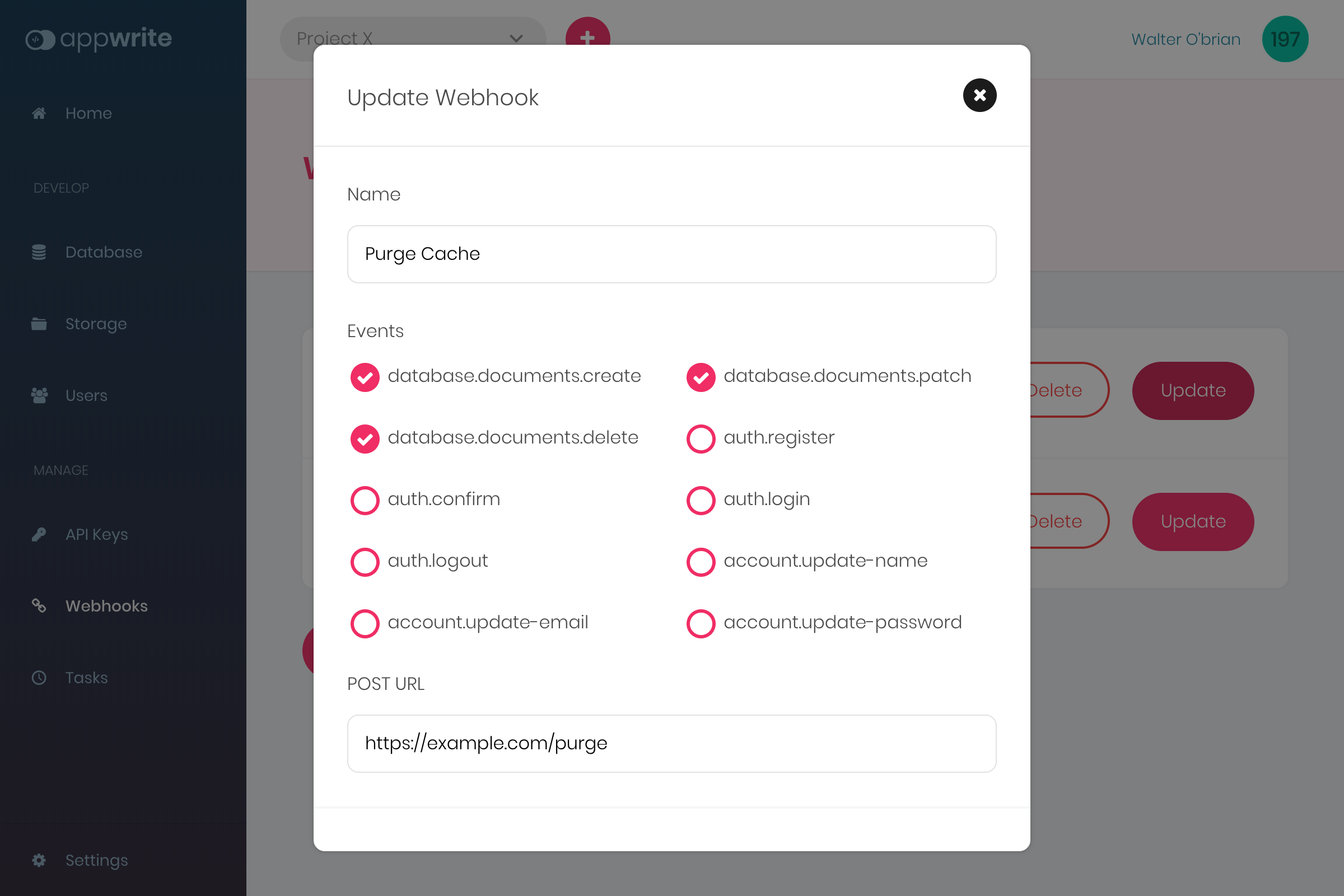Open the Database stack icon
Image resolution: width=1344 pixels, height=896 pixels.
click(39, 252)
